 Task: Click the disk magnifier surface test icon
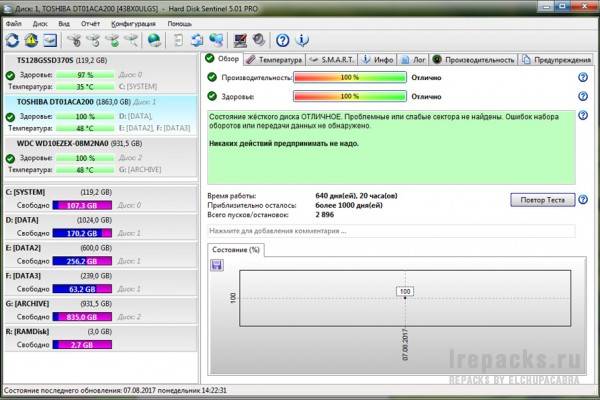pos(131,40)
